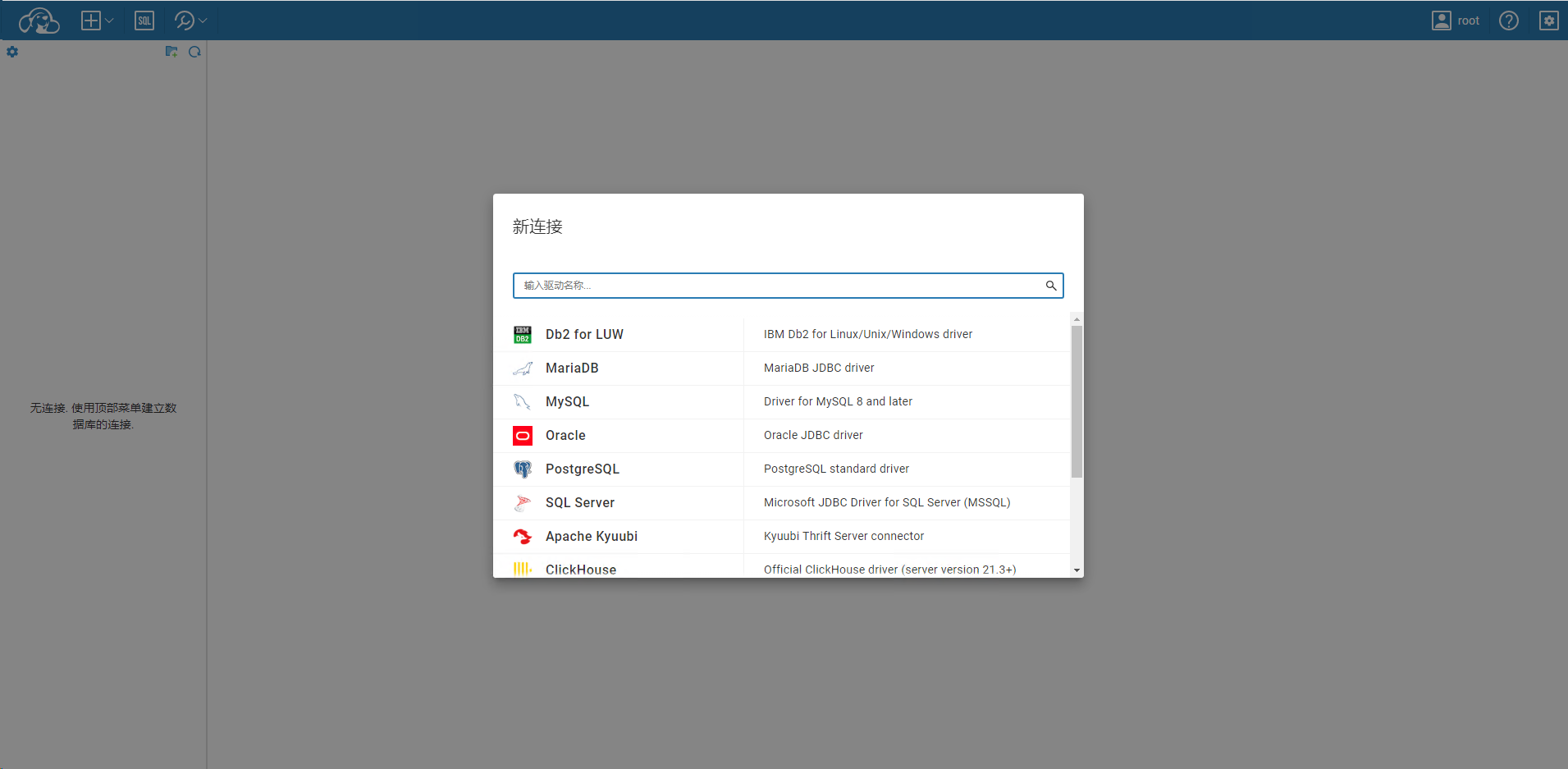Viewport: 1568px width, 769px height.
Task: Select the SQL Server driver icon
Action: click(x=523, y=502)
